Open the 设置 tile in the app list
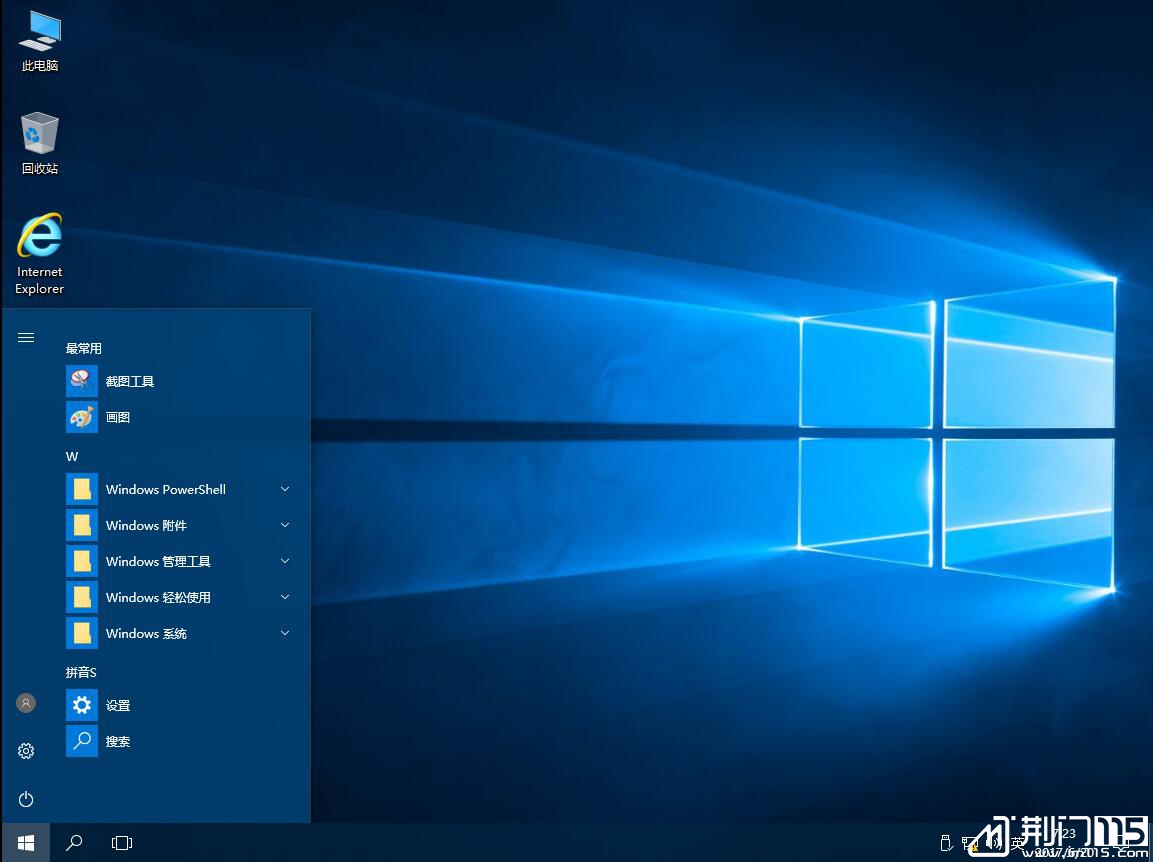Viewport: 1153px width, 862px height. pyautogui.click(x=118, y=705)
